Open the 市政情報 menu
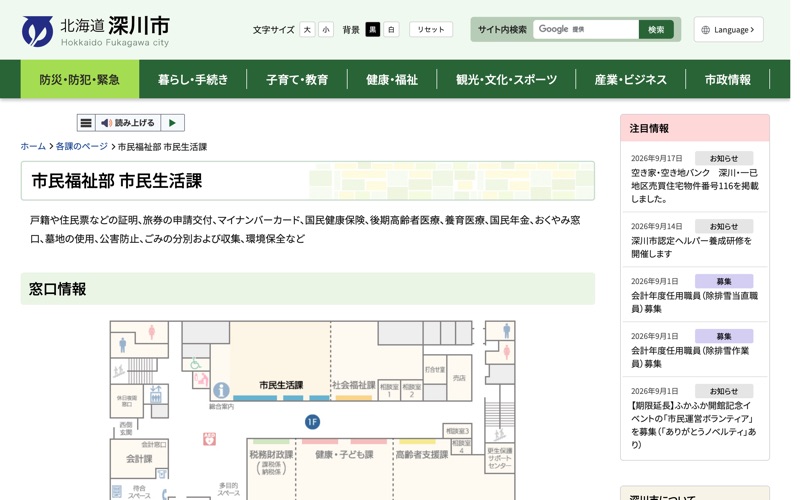800x500 pixels. [728, 79]
